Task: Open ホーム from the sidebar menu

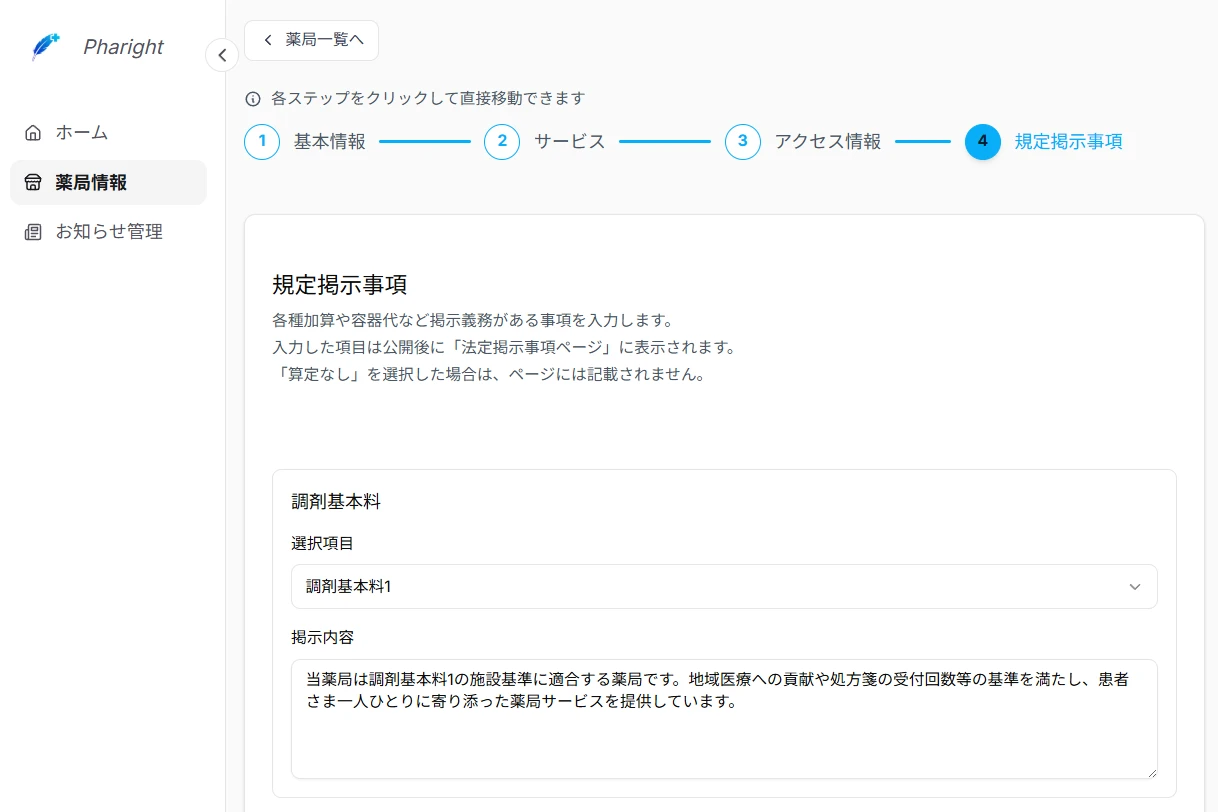Action: click(82, 133)
